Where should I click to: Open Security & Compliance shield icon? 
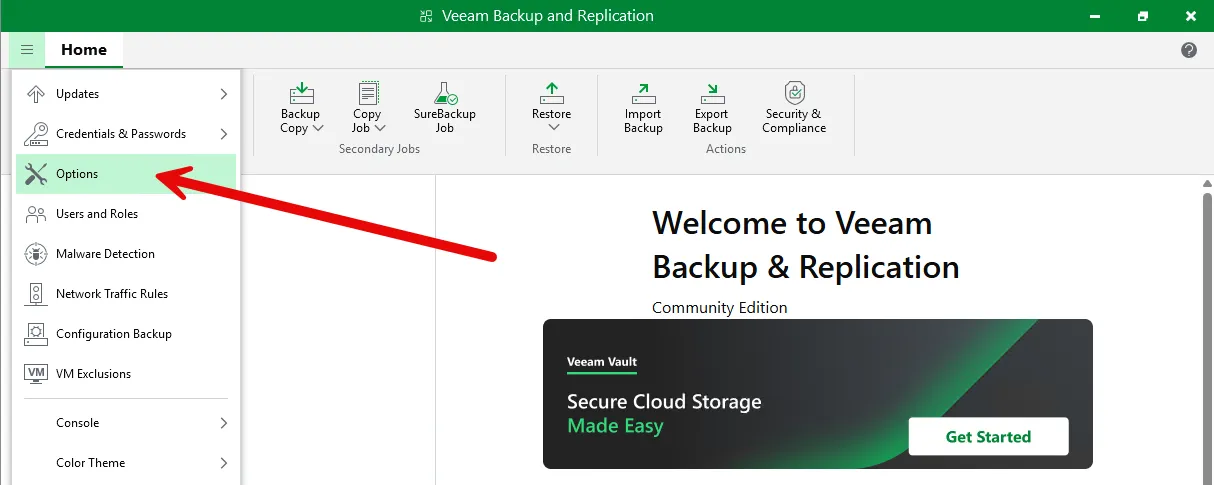(x=794, y=94)
